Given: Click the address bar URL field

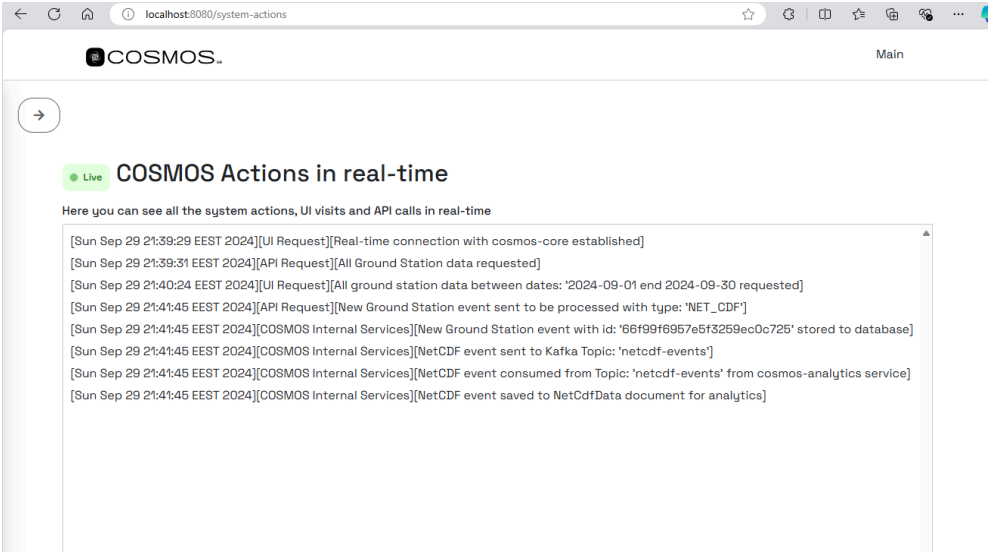Looking at the screenshot, I should click(x=400, y=13).
